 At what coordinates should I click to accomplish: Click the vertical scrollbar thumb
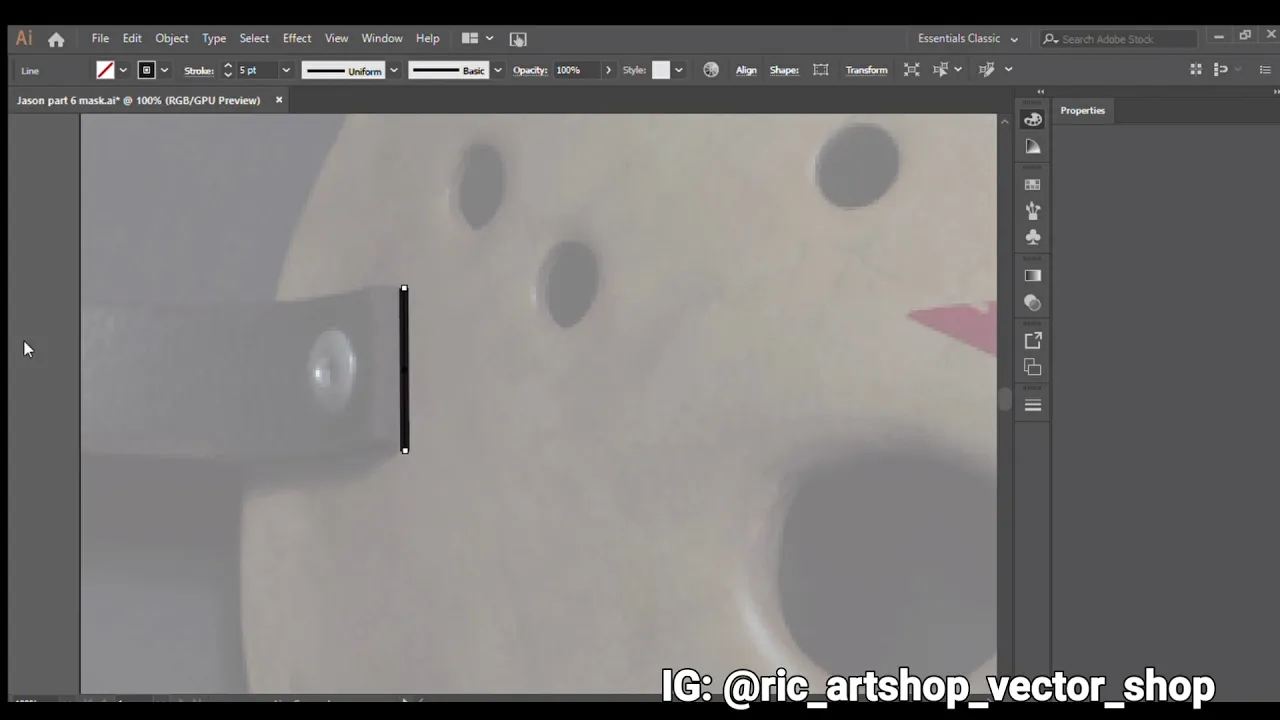(x=1005, y=400)
